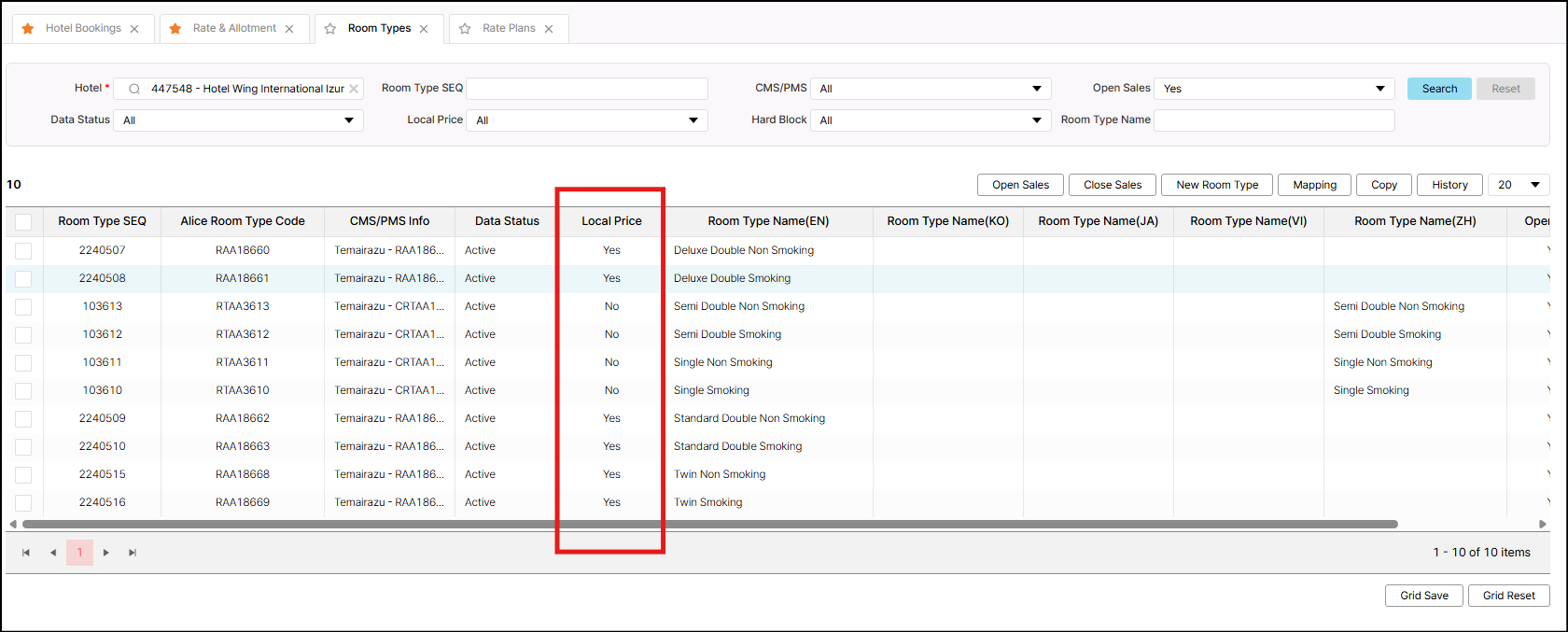This screenshot has height=632, width=1568.
Task: Clear the Hotel field with X icon
Action: click(354, 89)
